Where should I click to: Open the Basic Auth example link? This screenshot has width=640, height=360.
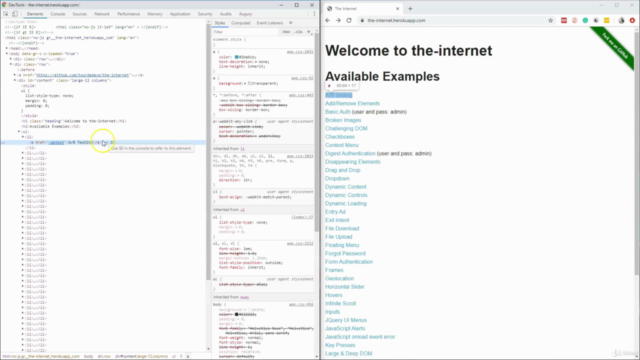[x=338, y=112]
